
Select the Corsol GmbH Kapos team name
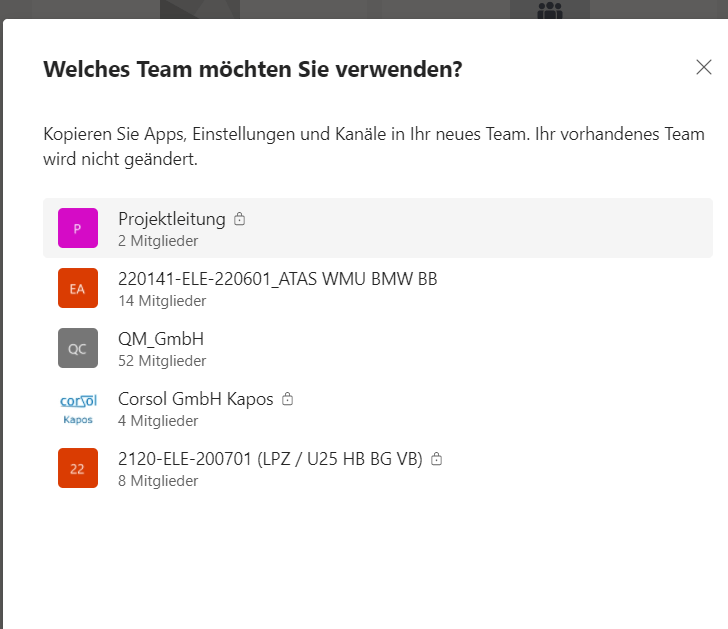(x=195, y=399)
